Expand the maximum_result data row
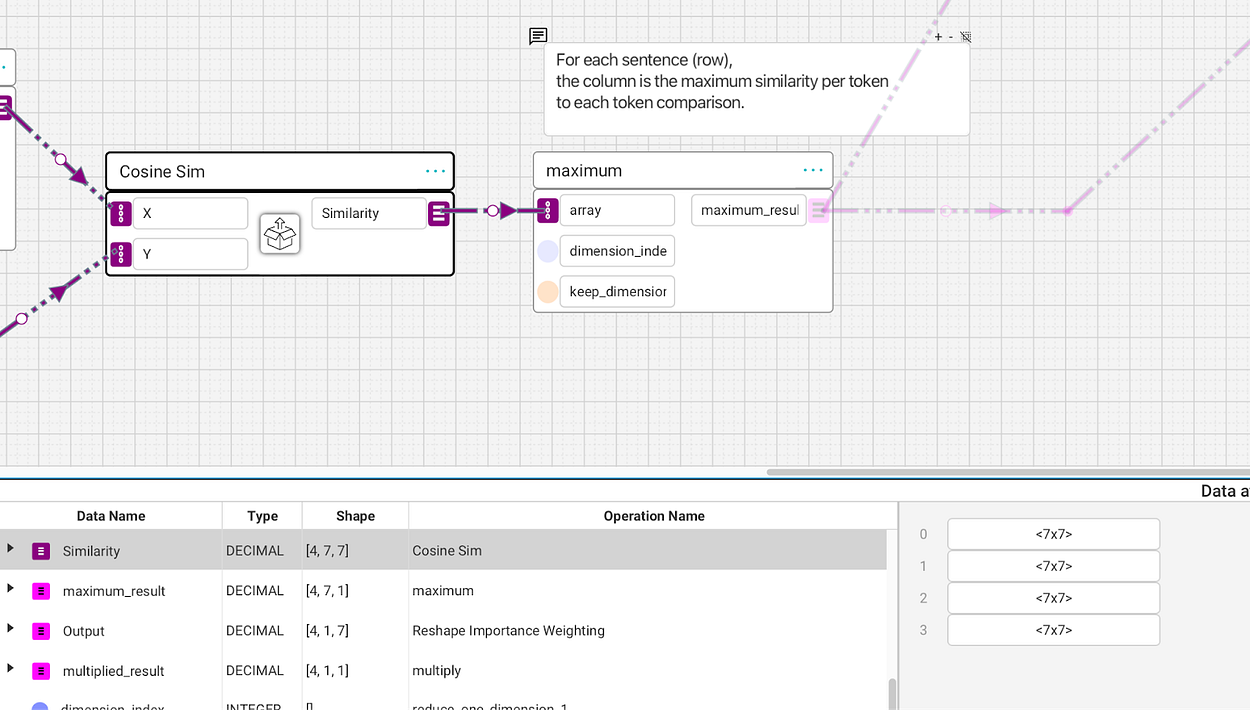The height and width of the screenshot is (710, 1250). [10, 588]
